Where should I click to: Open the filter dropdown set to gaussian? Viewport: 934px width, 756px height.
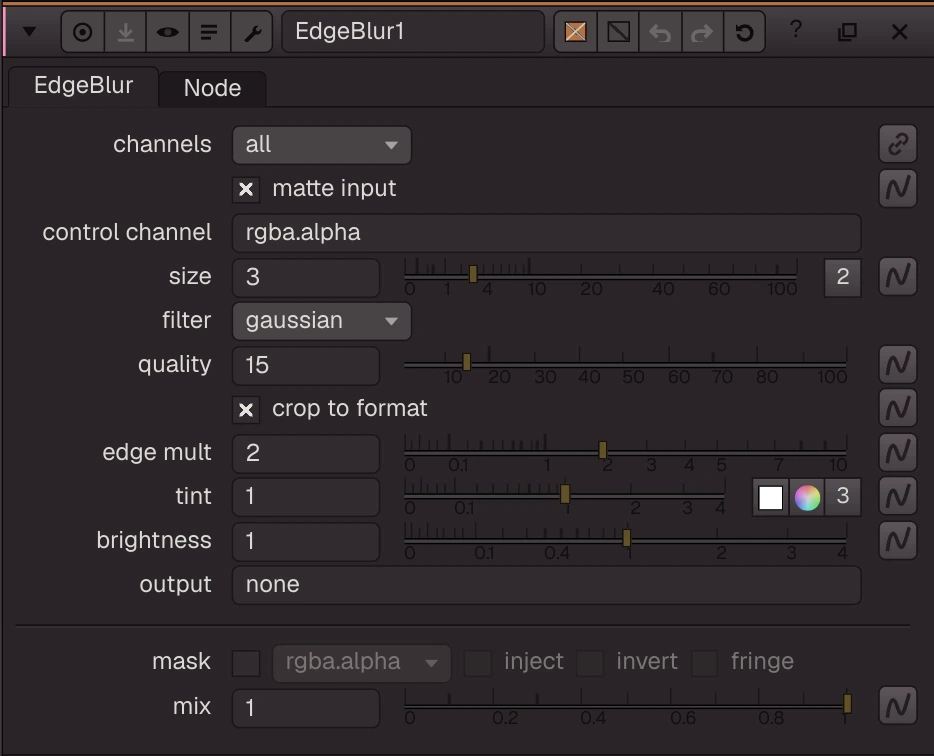322,321
